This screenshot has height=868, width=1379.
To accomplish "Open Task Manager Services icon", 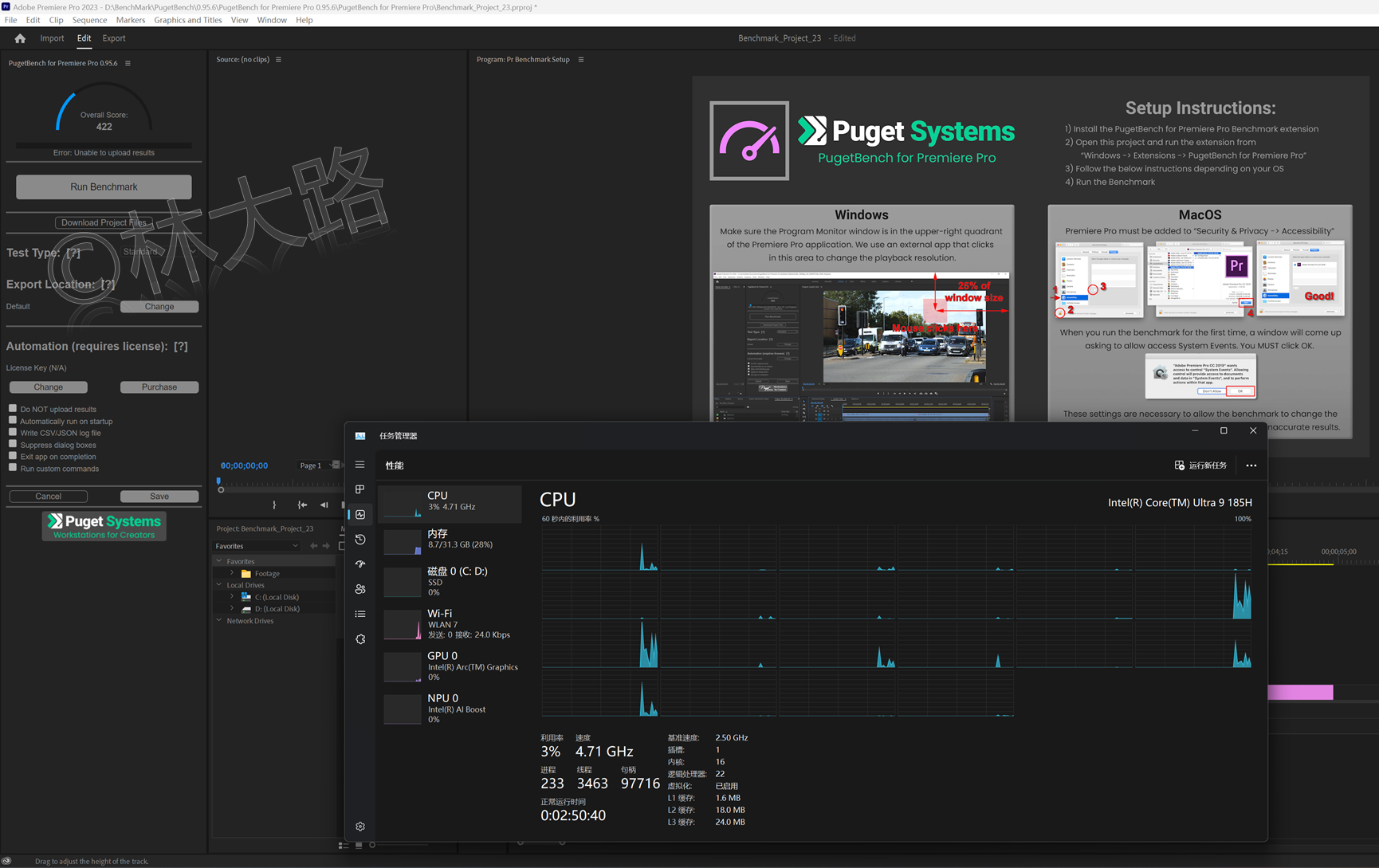I will pyautogui.click(x=360, y=639).
